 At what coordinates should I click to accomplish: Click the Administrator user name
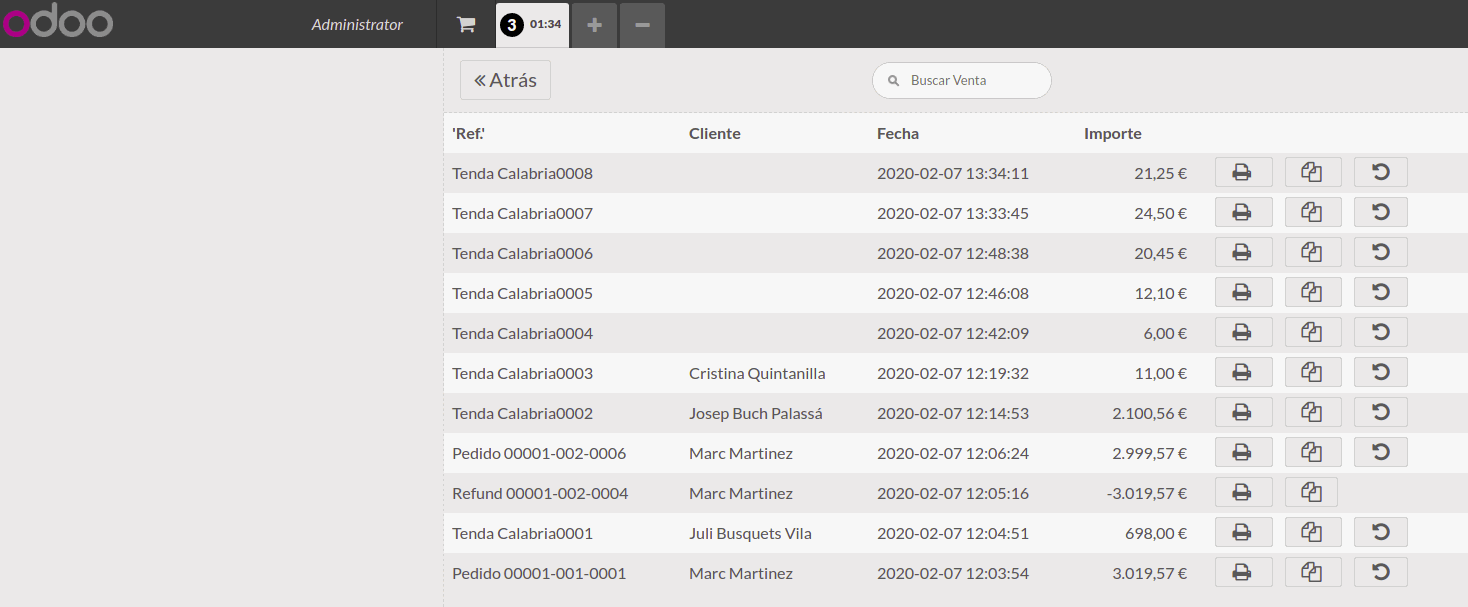coord(357,24)
